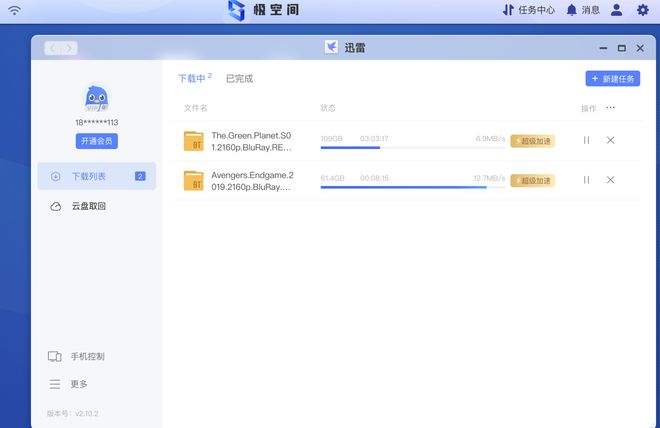
Task: Click the Avengers.Endgame download progress bar
Action: (412, 187)
